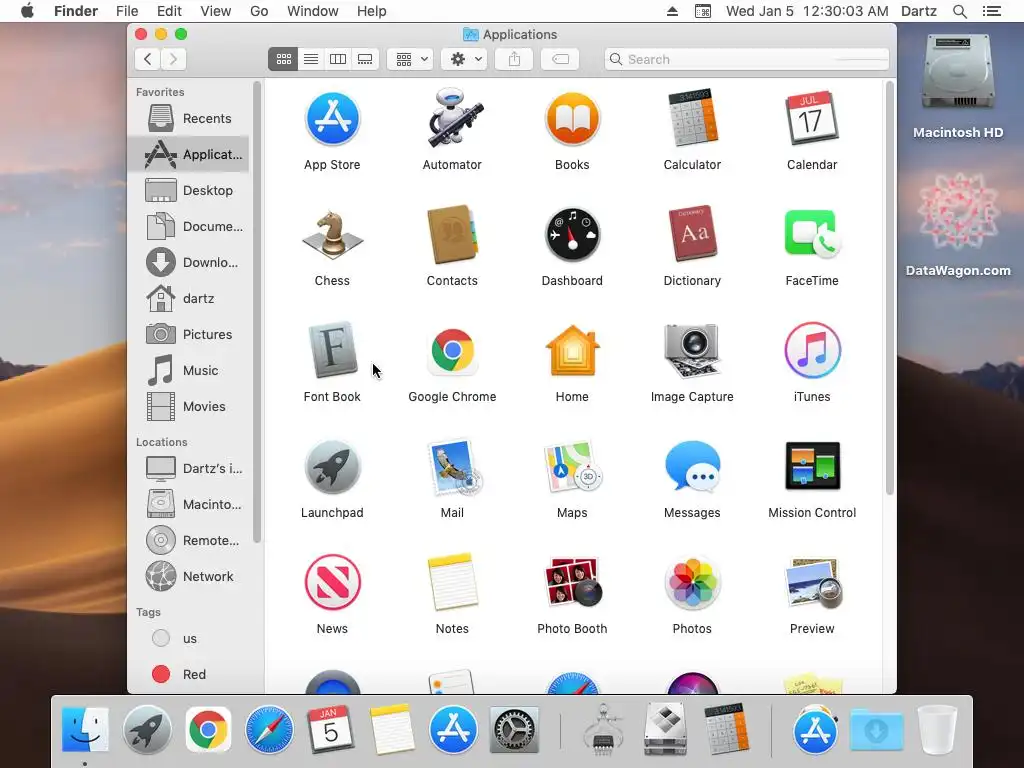Click Google Chrome in the Applications folder
Image resolution: width=1024 pixels, height=768 pixels.
(x=452, y=351)
